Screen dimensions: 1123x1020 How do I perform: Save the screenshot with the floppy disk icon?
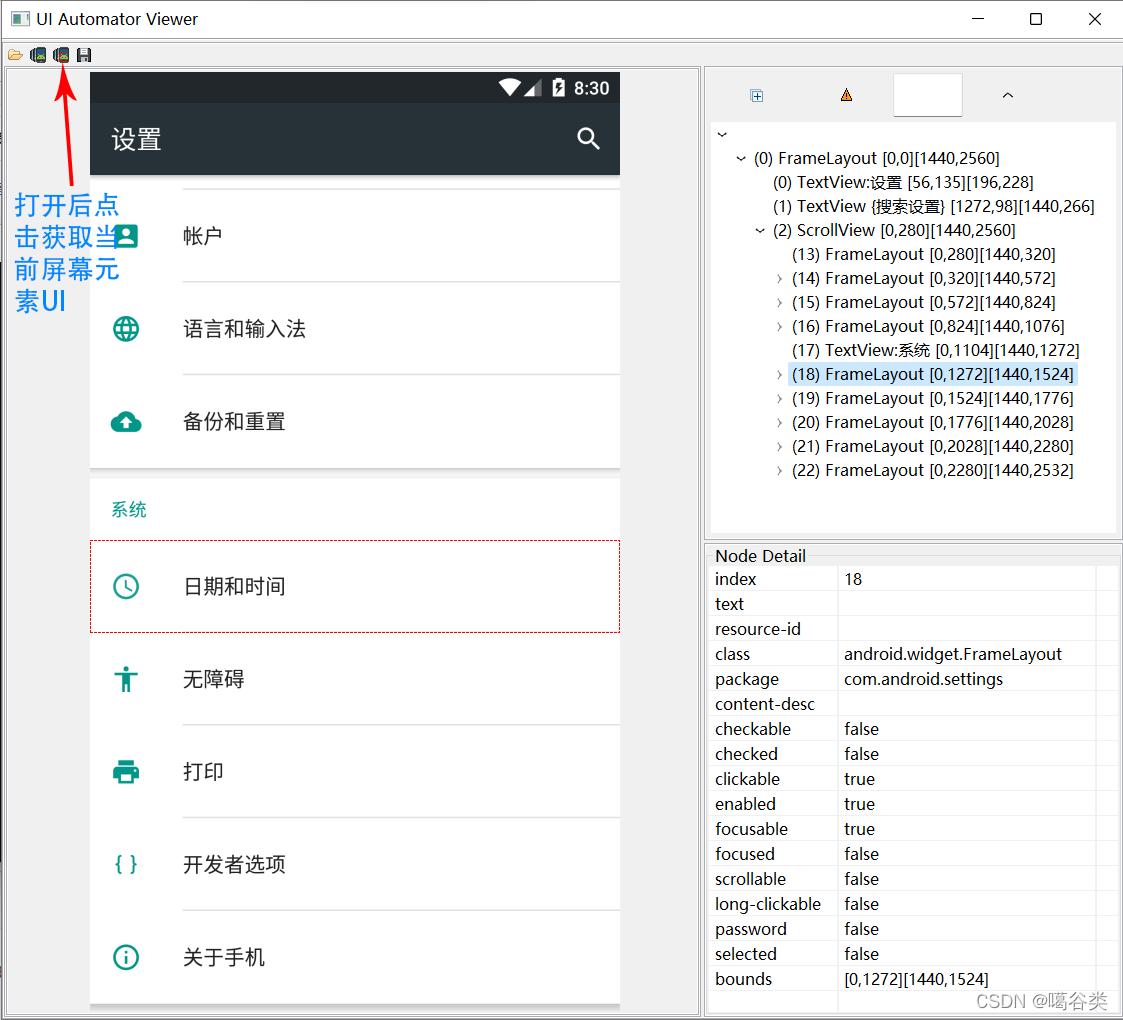point(84,55)
